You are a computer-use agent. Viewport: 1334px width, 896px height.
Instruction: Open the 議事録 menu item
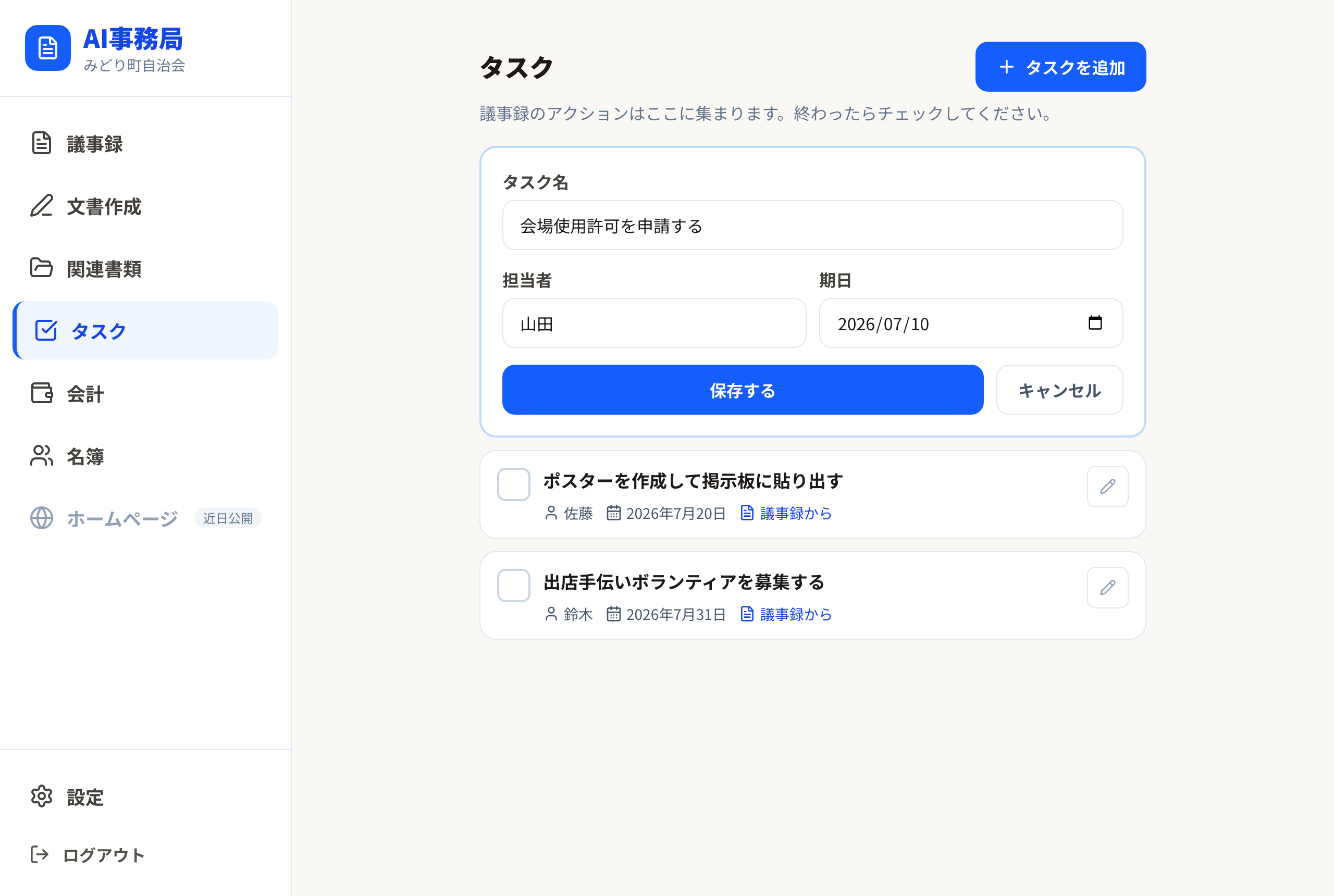pyautogui.click(x=145, y=143)
